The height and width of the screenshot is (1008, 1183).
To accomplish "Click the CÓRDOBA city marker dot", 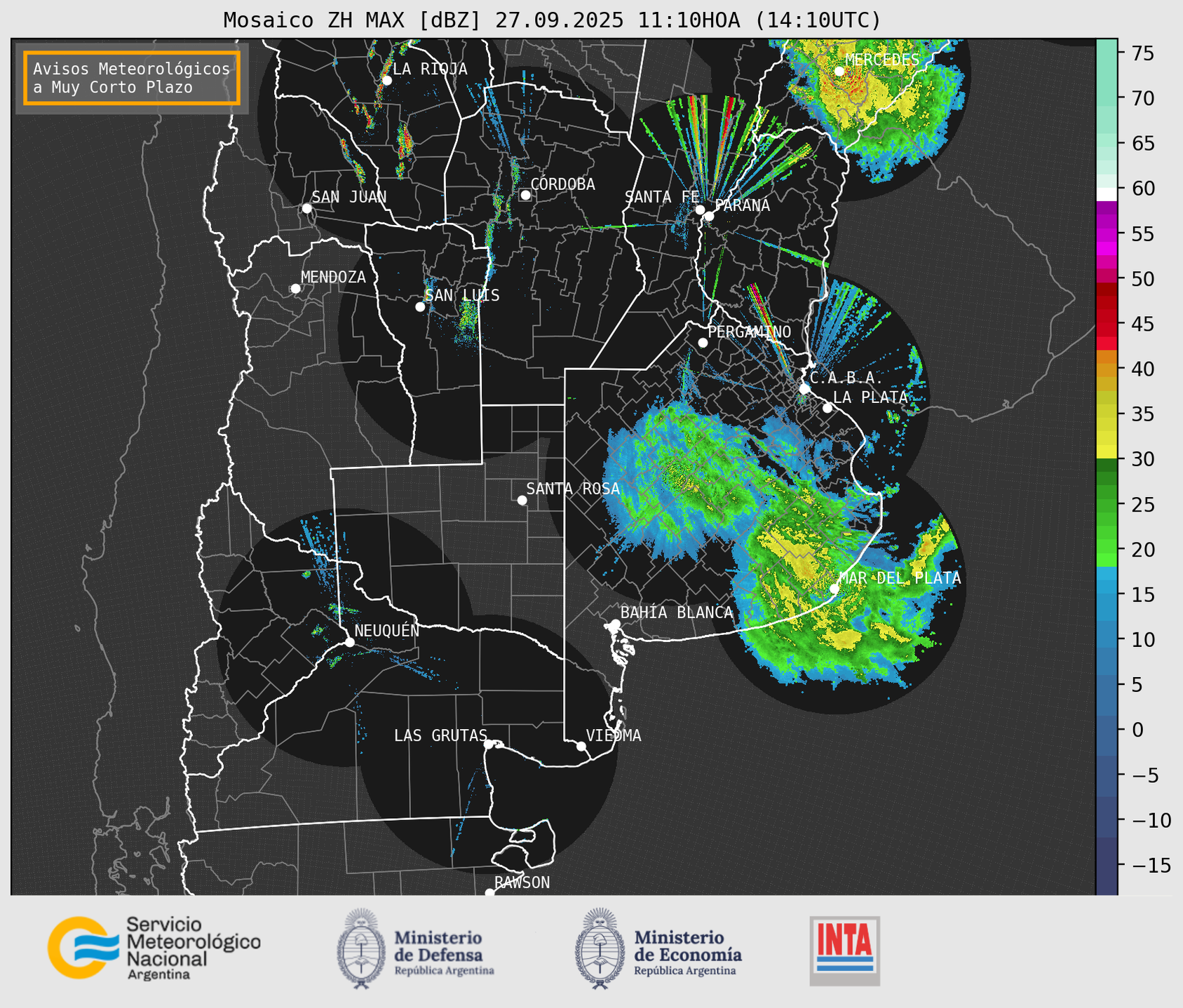I will tap(525, 195).
